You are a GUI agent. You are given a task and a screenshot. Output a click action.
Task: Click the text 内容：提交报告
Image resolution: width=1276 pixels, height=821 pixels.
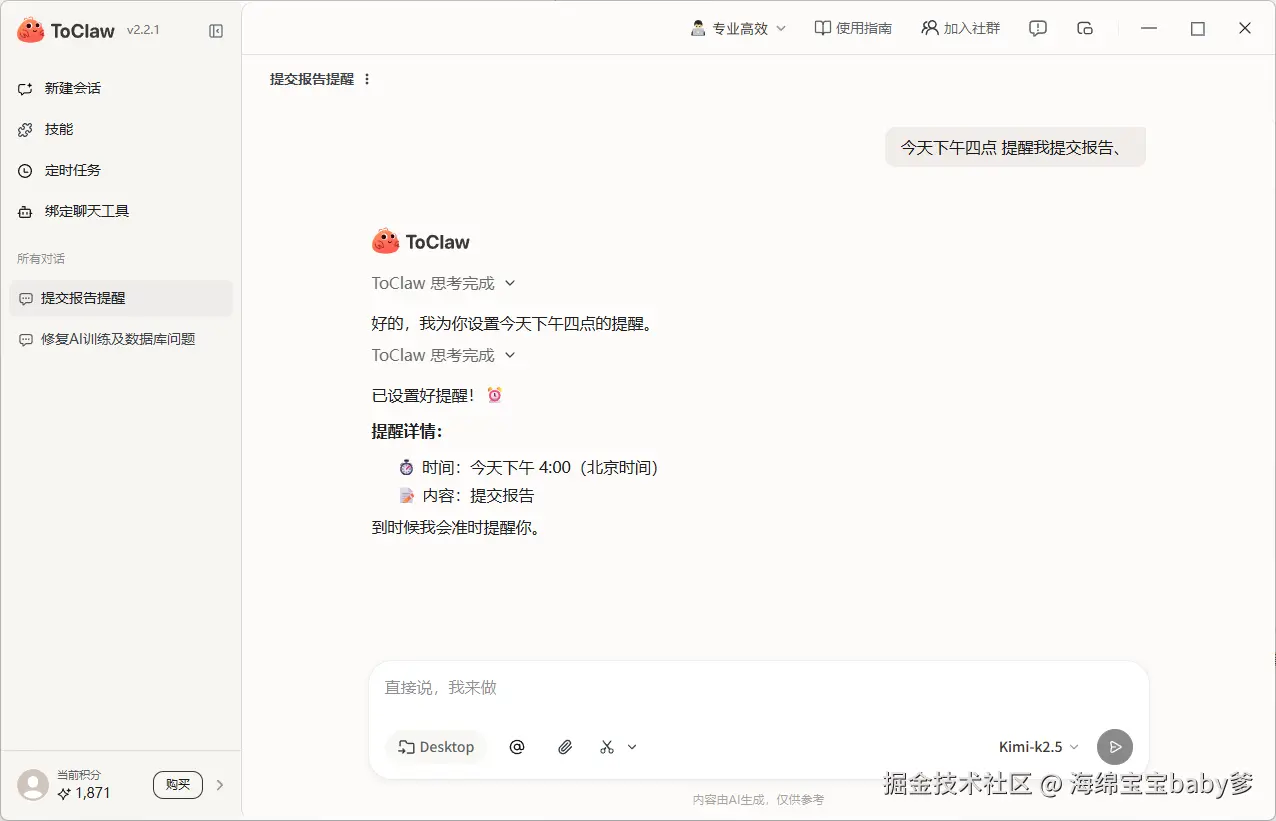[478, 495]
